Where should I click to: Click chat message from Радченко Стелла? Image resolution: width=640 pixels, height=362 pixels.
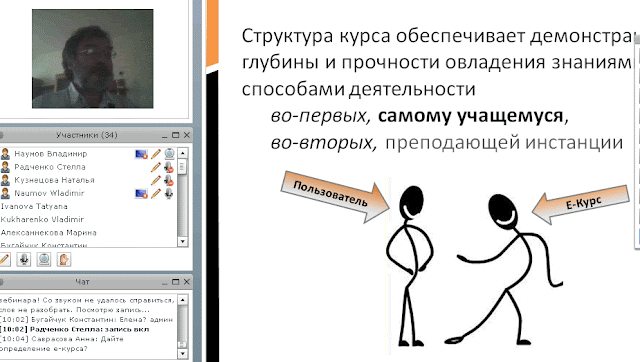point(75,329)
